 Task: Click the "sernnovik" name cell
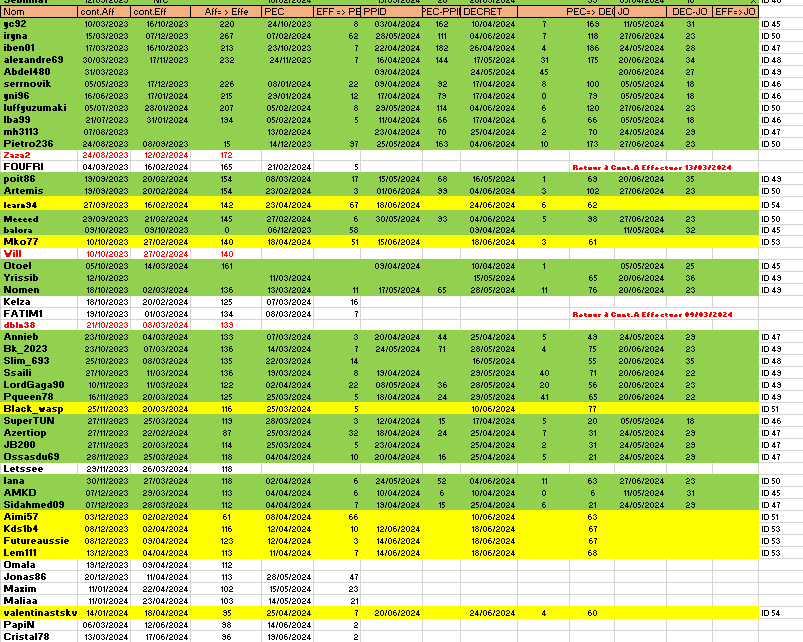(39, 84)
